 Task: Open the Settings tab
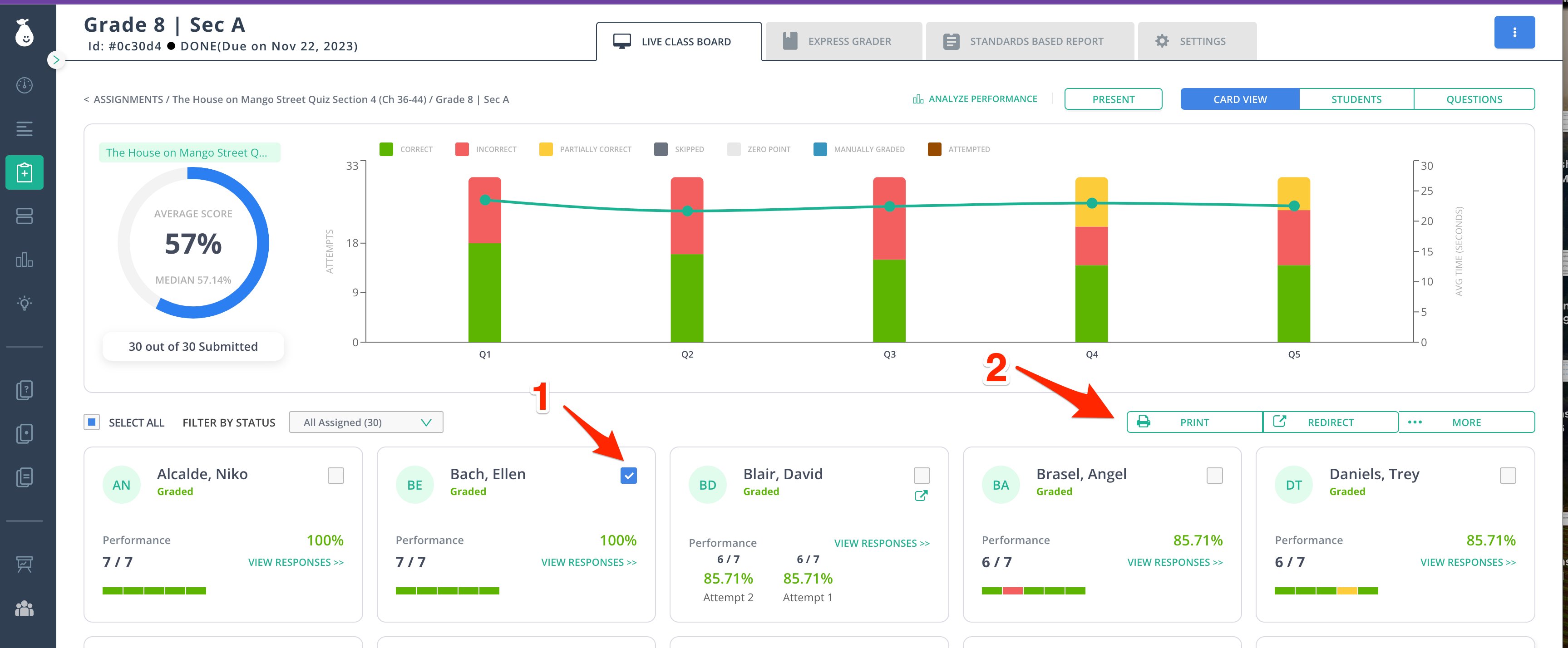pyautogui.click(x=1197, y=41)
